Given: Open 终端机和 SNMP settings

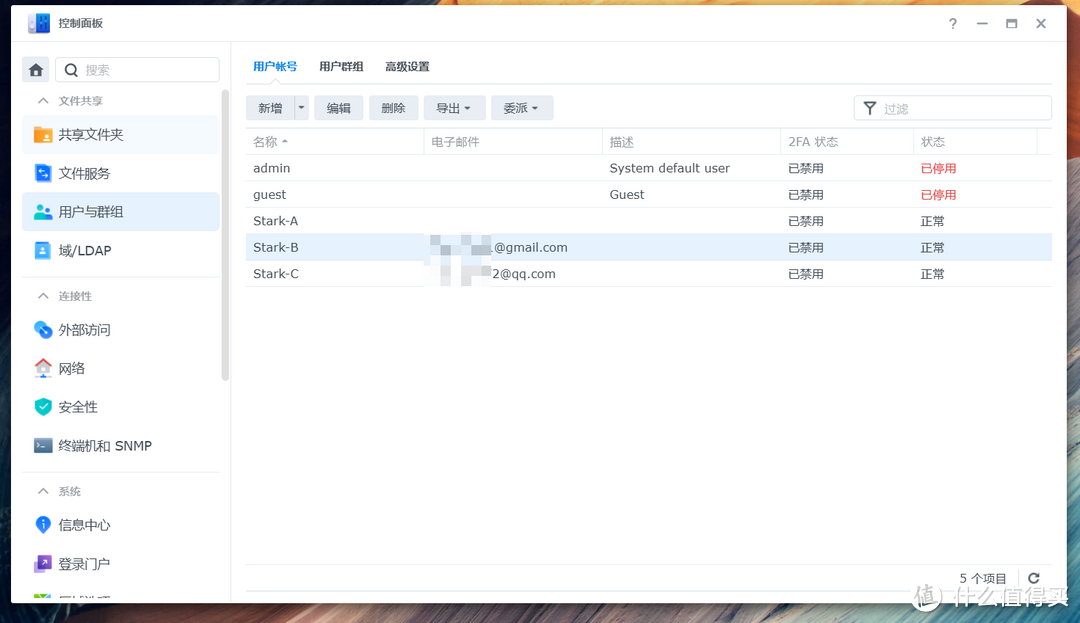Looking at the screenshot, I should [x=108, y=445].
